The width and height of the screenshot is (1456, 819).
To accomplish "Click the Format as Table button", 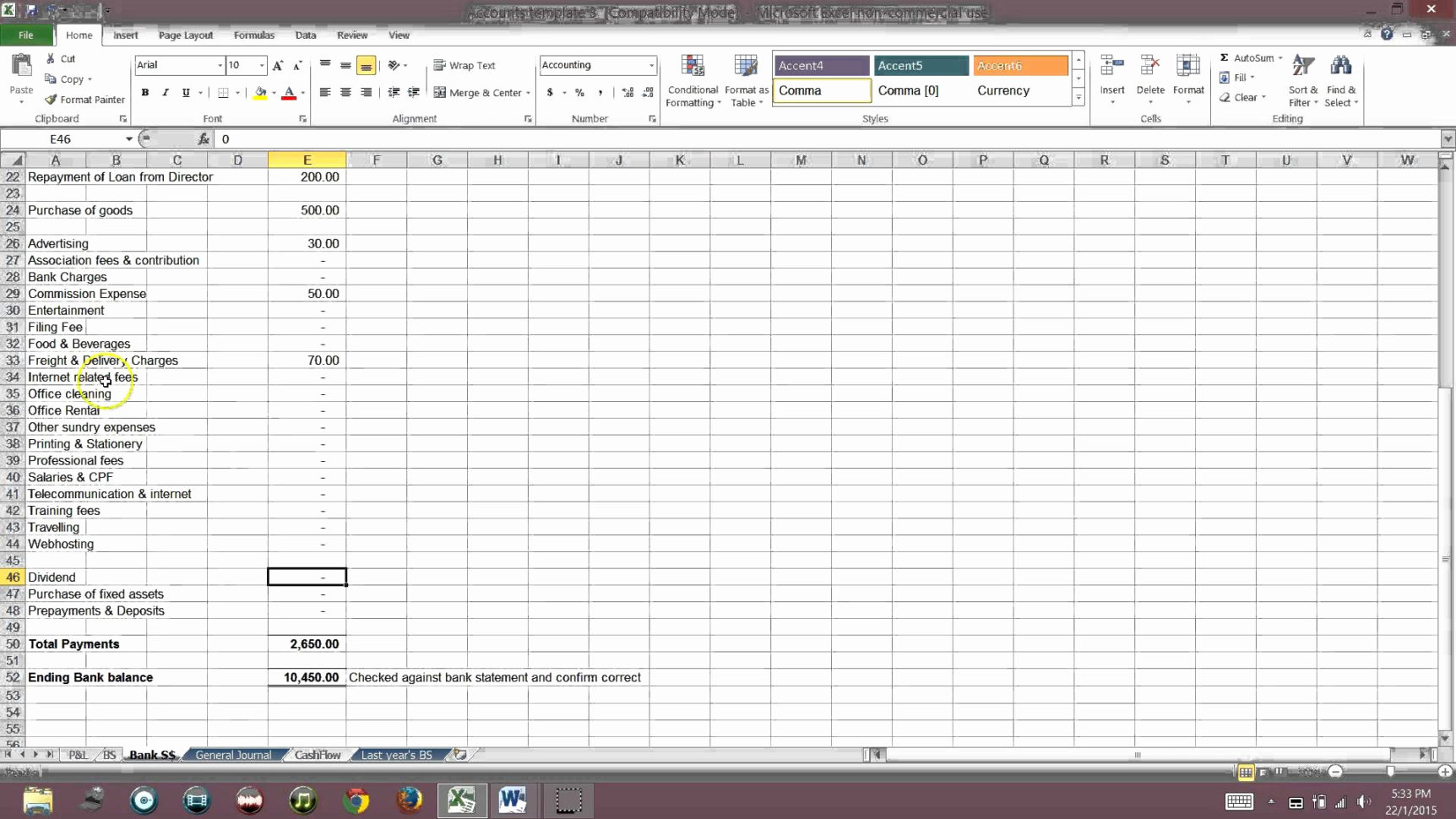I will (746, 80).
